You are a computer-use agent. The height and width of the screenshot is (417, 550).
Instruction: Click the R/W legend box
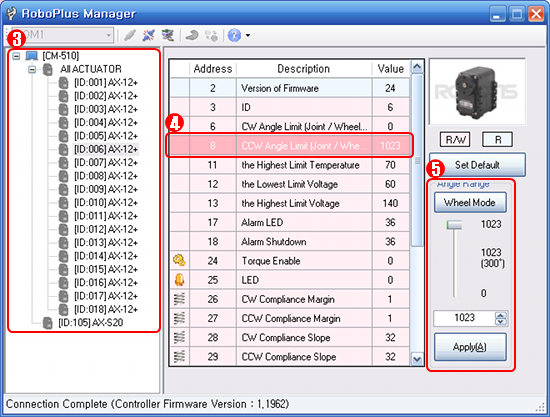(455, 140)
